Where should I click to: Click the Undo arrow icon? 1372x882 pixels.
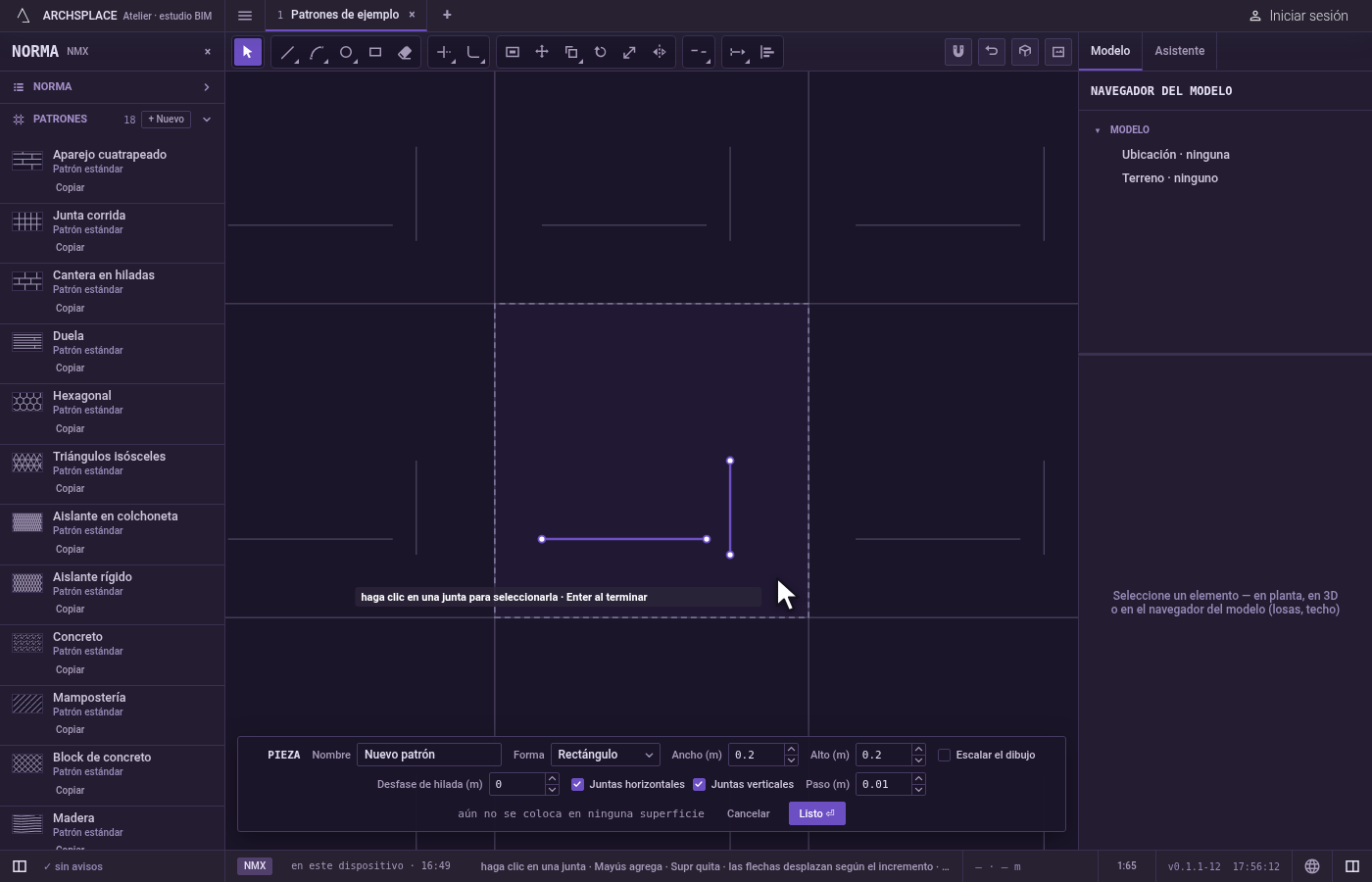992,52
